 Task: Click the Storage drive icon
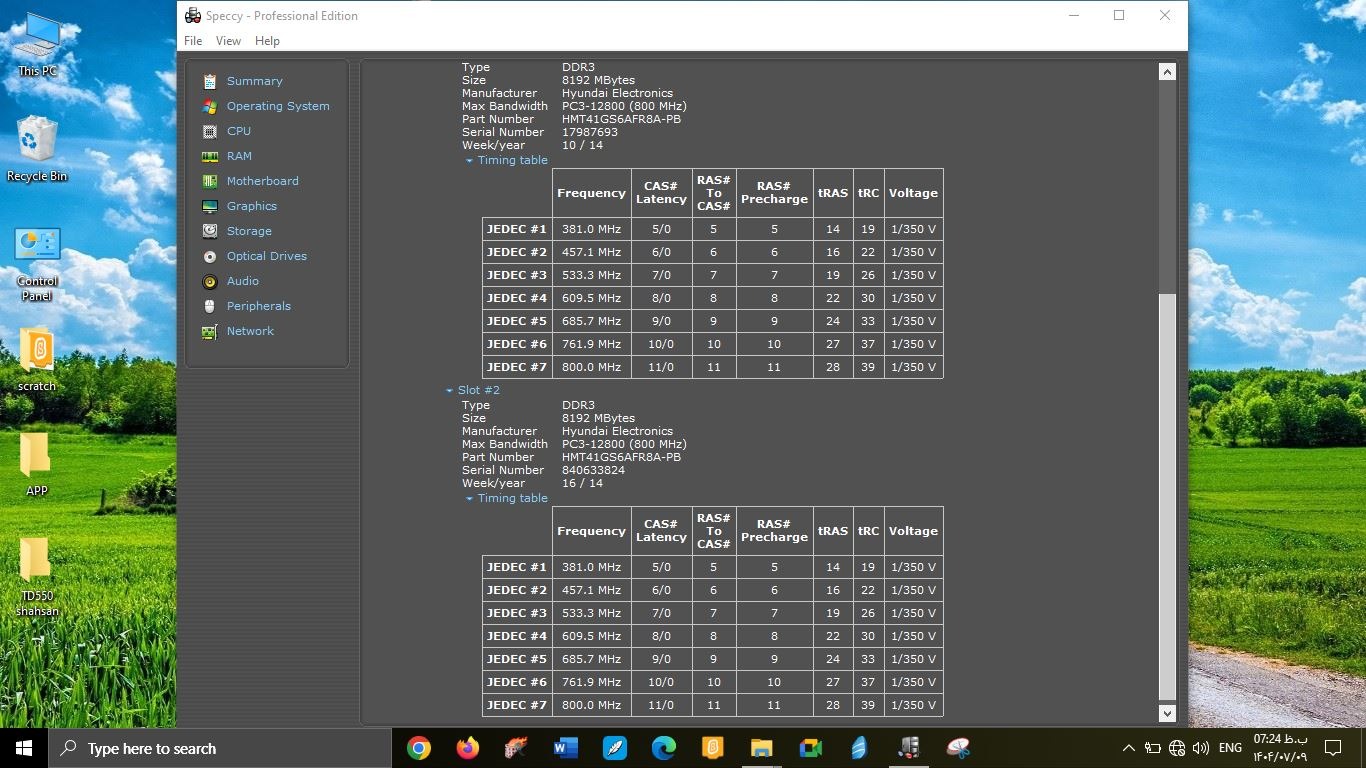[x=210, y=231]
